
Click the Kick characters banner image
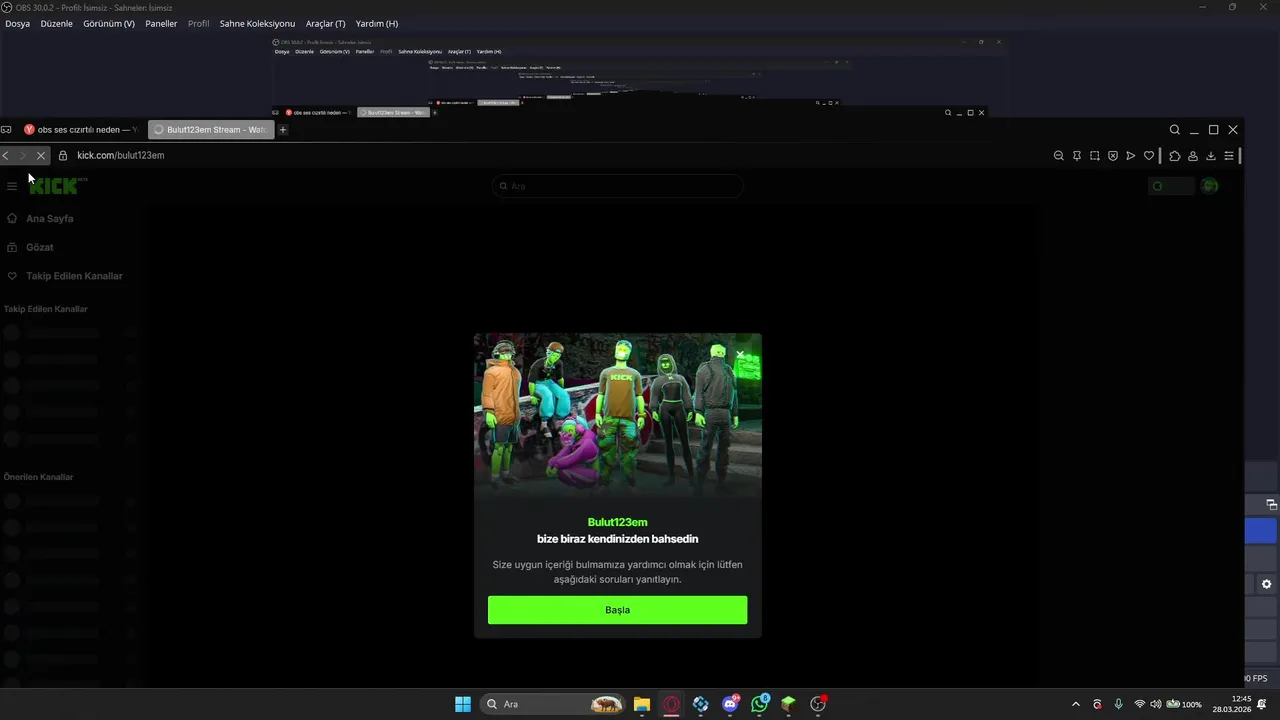click(617, 415)
